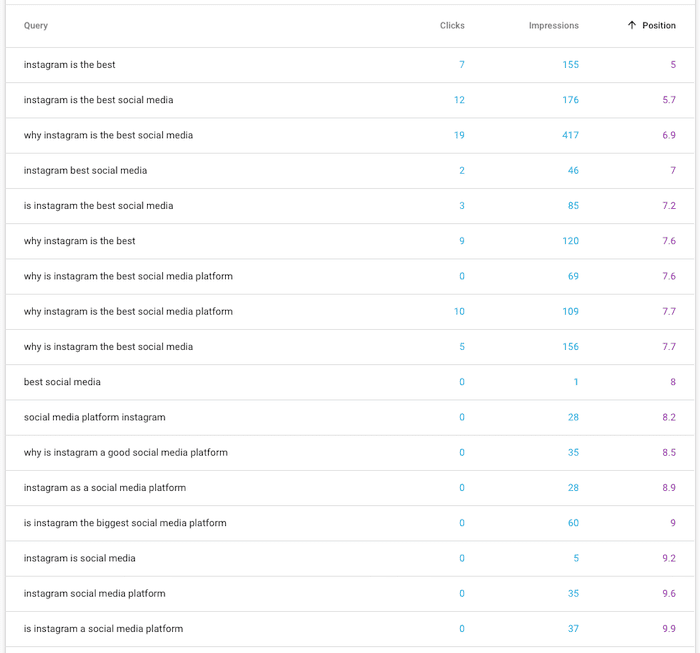Select query 'is instagram a social media platform'

pyautogui.click(x=103, y=629)
